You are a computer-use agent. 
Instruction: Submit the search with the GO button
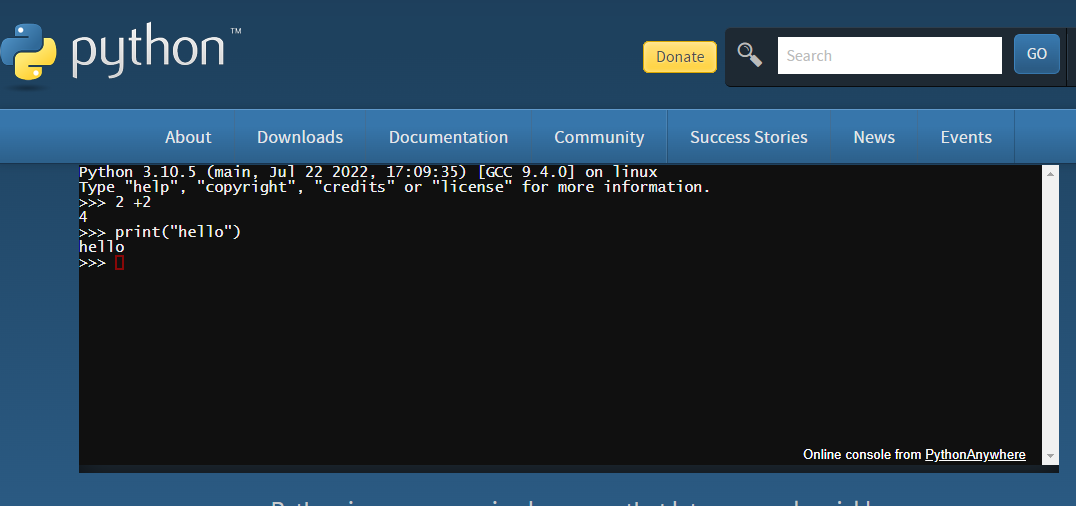[1036, 54]
